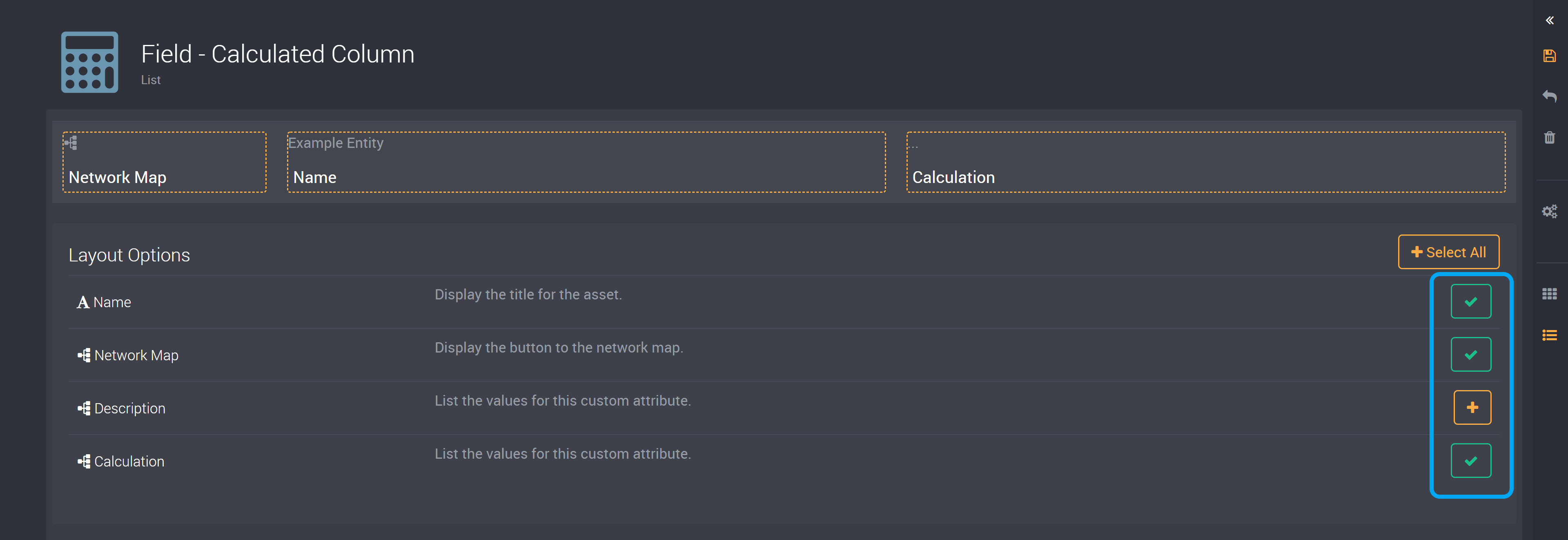Enable the Description layout option plus button
1568x540 pixels.
pos(1472,407)
